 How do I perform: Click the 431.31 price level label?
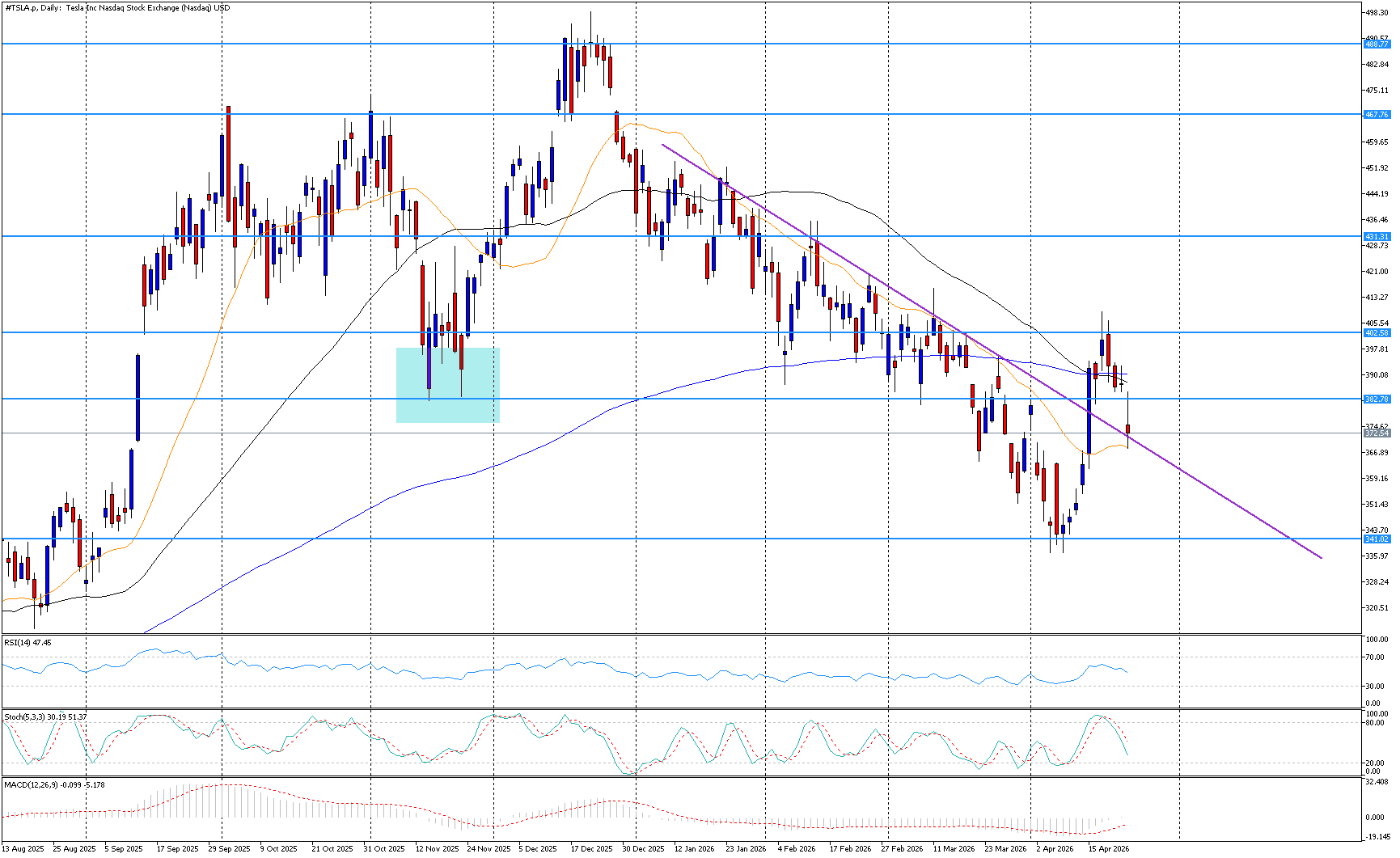pyautogui.click(x=1377, y=237)
